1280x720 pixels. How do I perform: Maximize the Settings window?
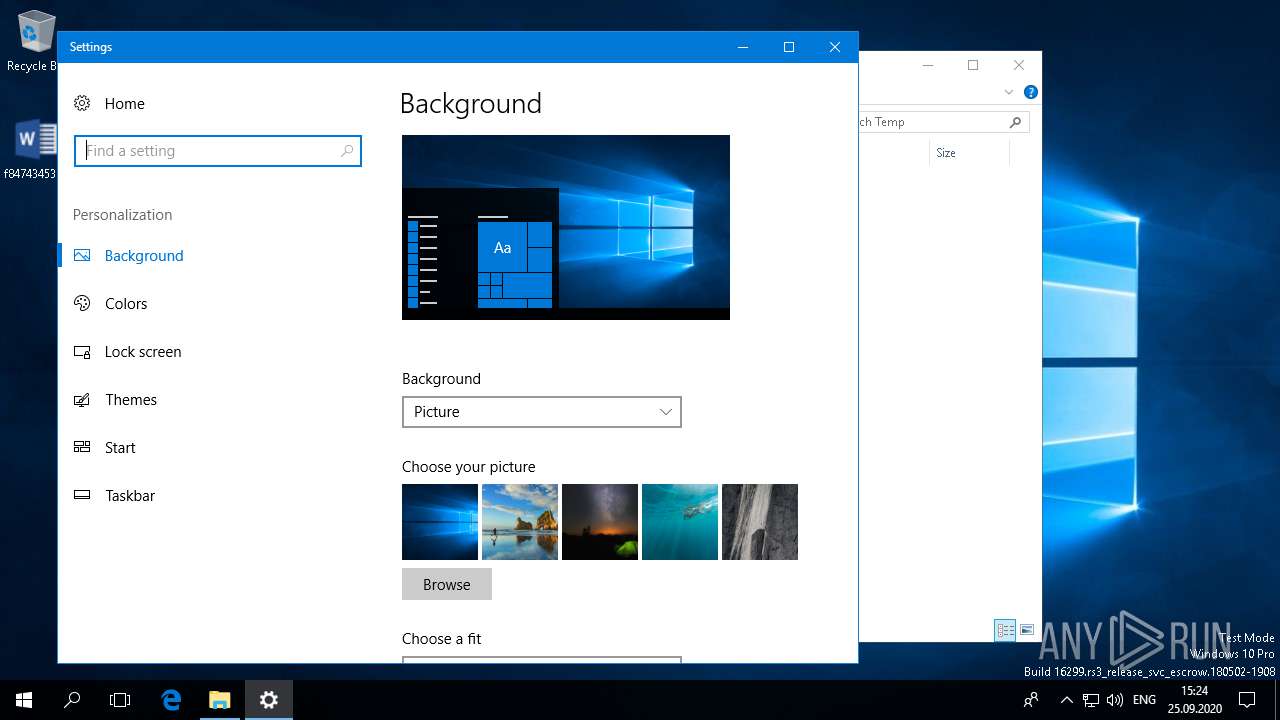coord(789,47)
